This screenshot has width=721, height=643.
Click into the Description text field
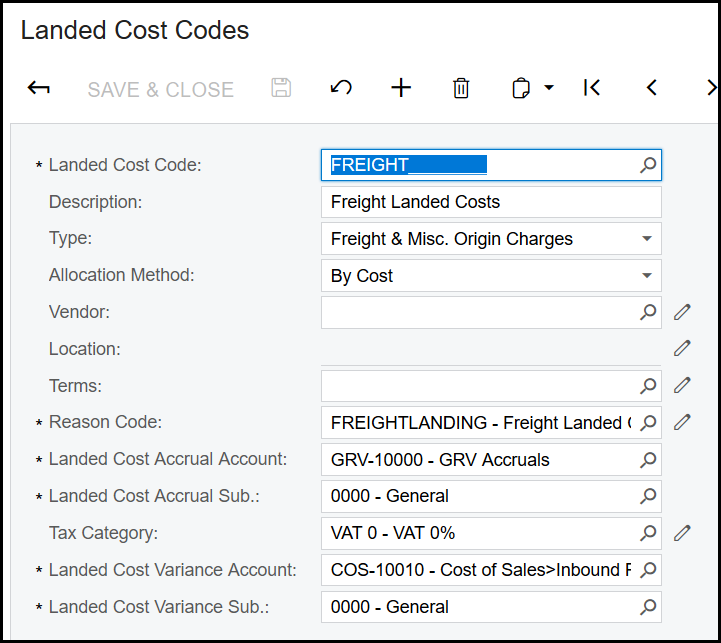click(490, 202)
